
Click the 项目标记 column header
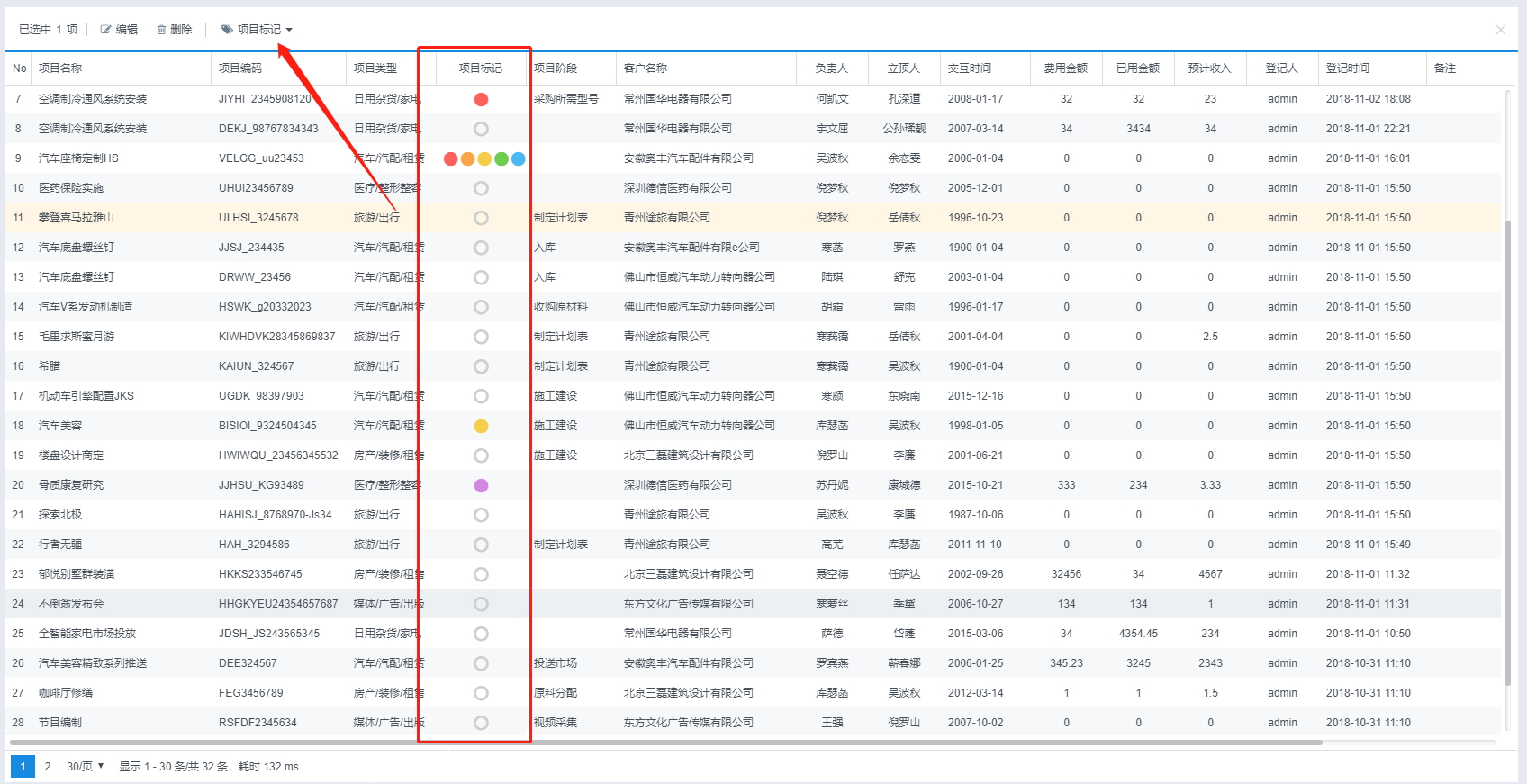point(481,68)
